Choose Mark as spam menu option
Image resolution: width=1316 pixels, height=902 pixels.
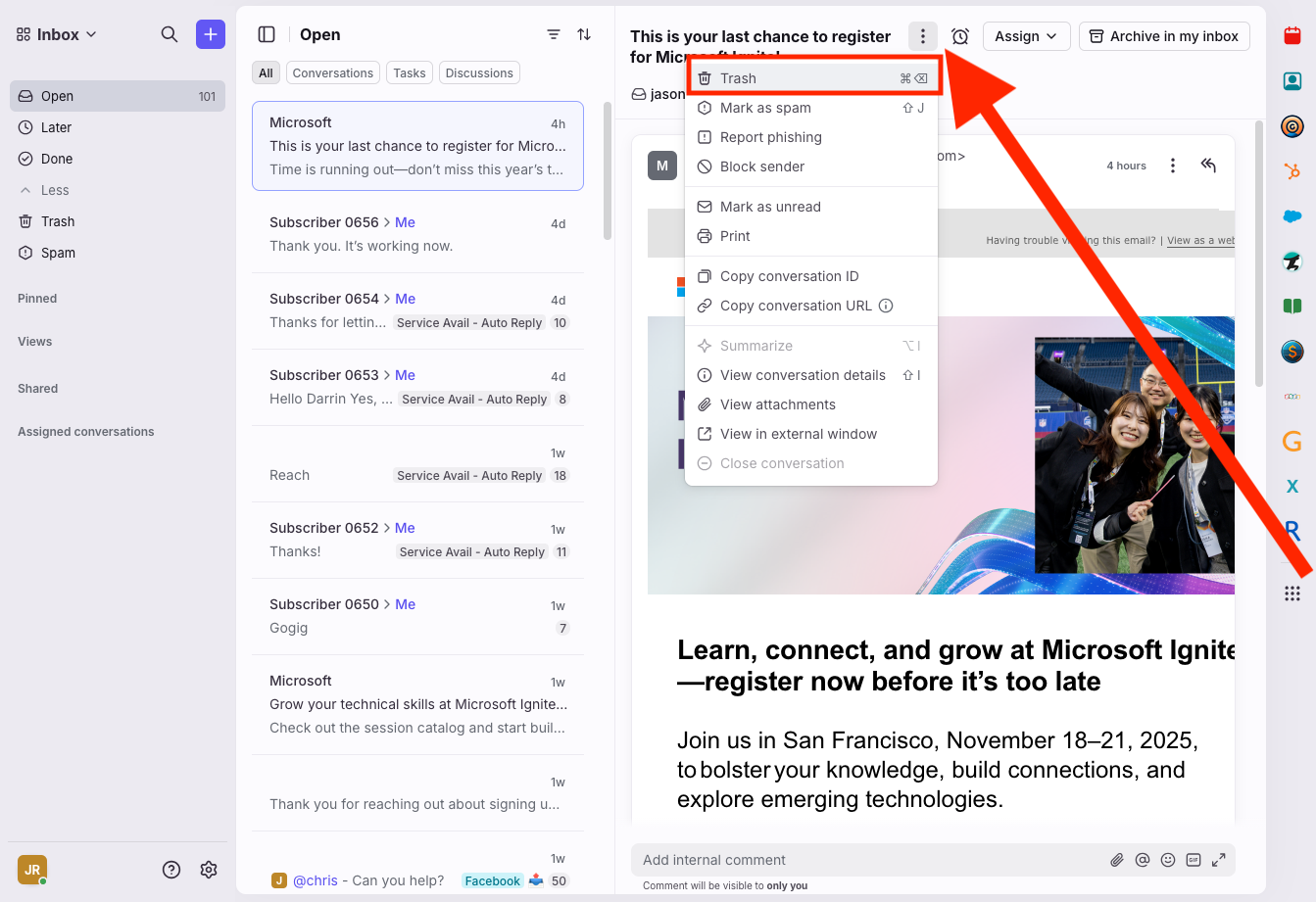pyautogui.click(x=765, y=108)
